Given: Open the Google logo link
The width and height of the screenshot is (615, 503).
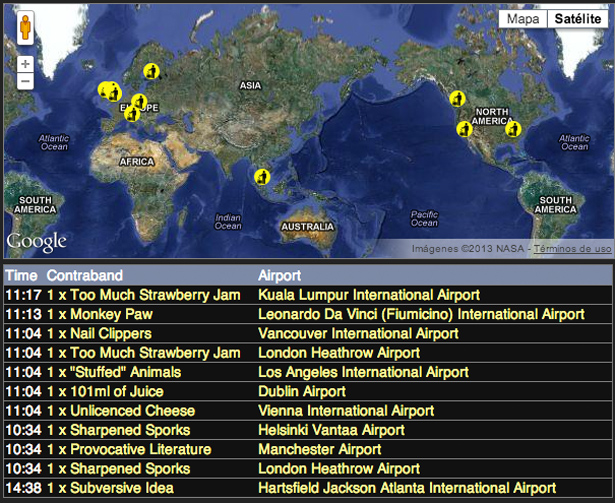Looking at the screenshot, I should pyautogui.click(x=36, y=242).
